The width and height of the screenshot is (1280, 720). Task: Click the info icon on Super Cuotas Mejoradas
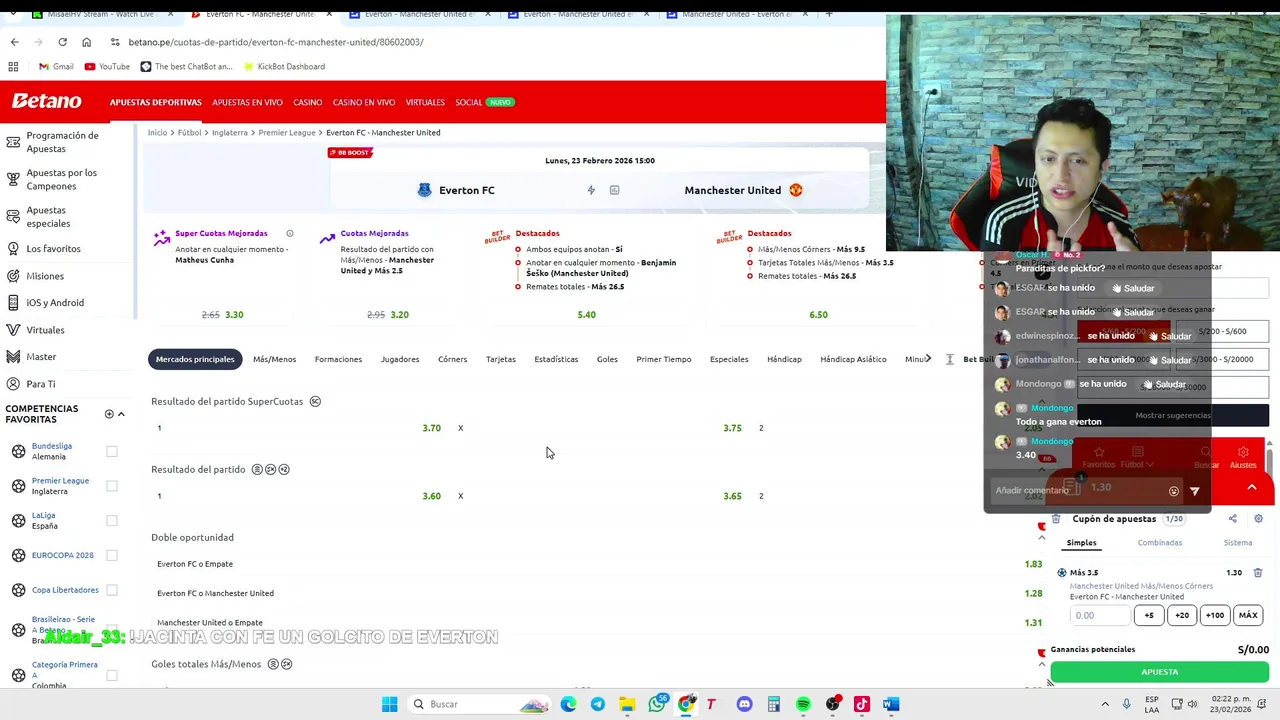click(x=290, y=233)
